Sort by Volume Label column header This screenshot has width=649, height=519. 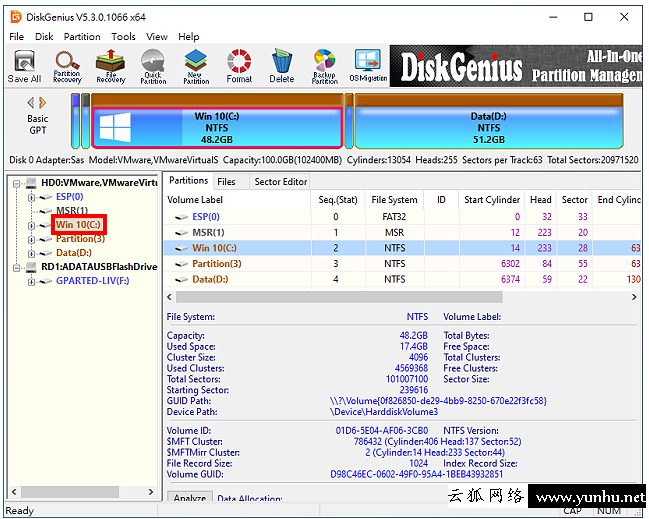[237, 200]
